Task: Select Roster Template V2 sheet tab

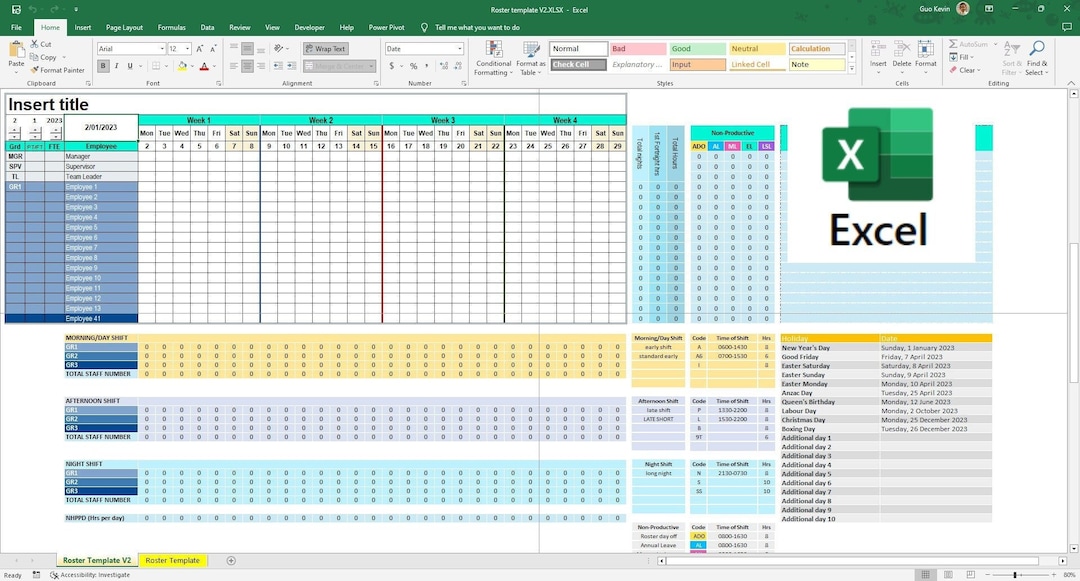Action: [x=97, y=560]
